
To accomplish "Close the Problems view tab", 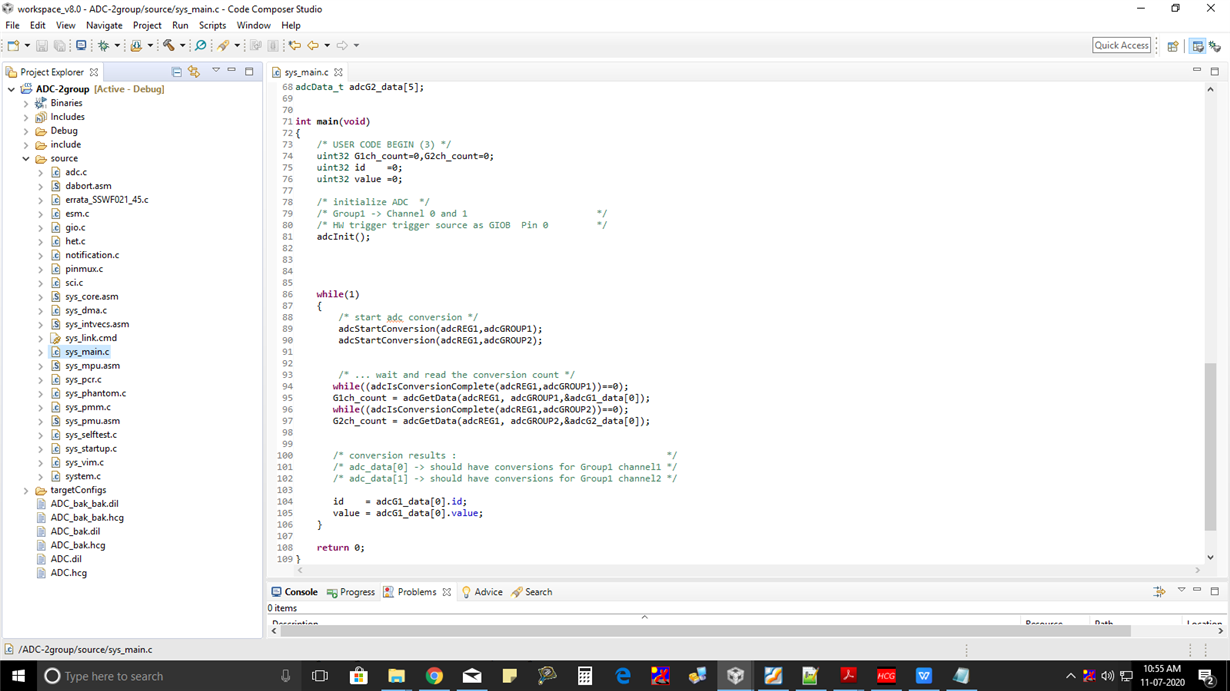I will (x=447, y=592).
